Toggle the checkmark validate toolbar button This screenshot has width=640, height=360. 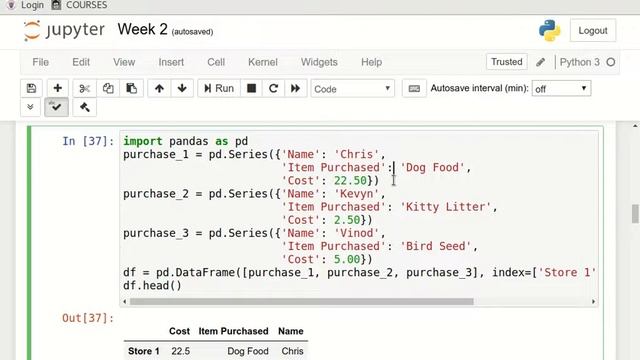coord(56,107)
